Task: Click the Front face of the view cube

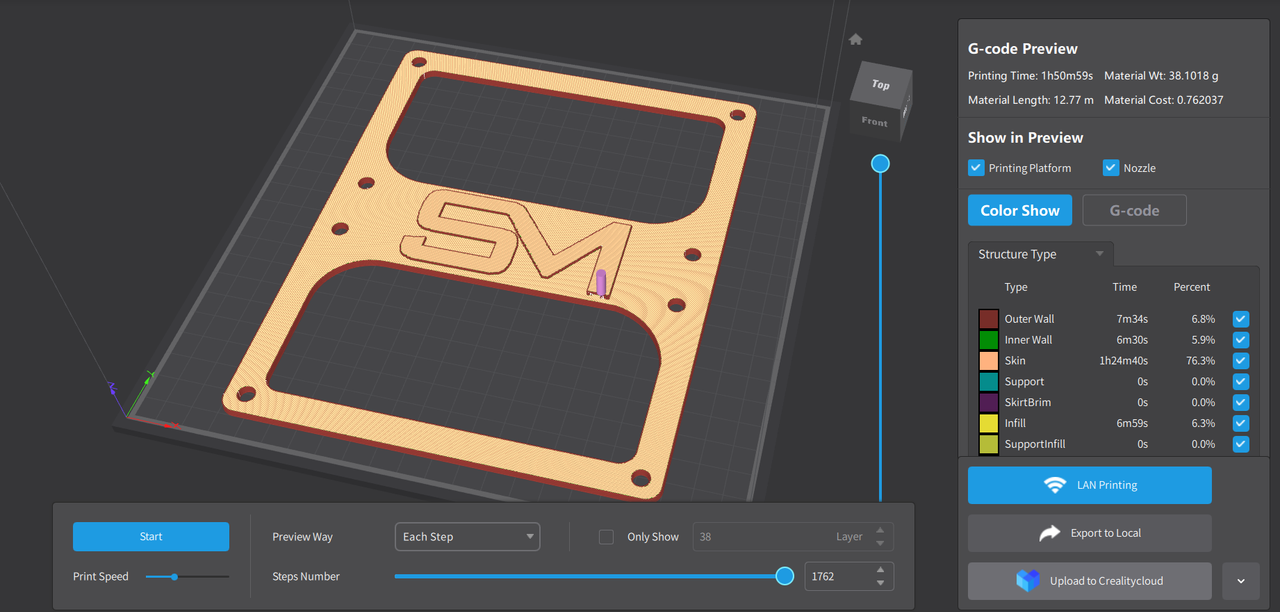Action: pos(875,122)
